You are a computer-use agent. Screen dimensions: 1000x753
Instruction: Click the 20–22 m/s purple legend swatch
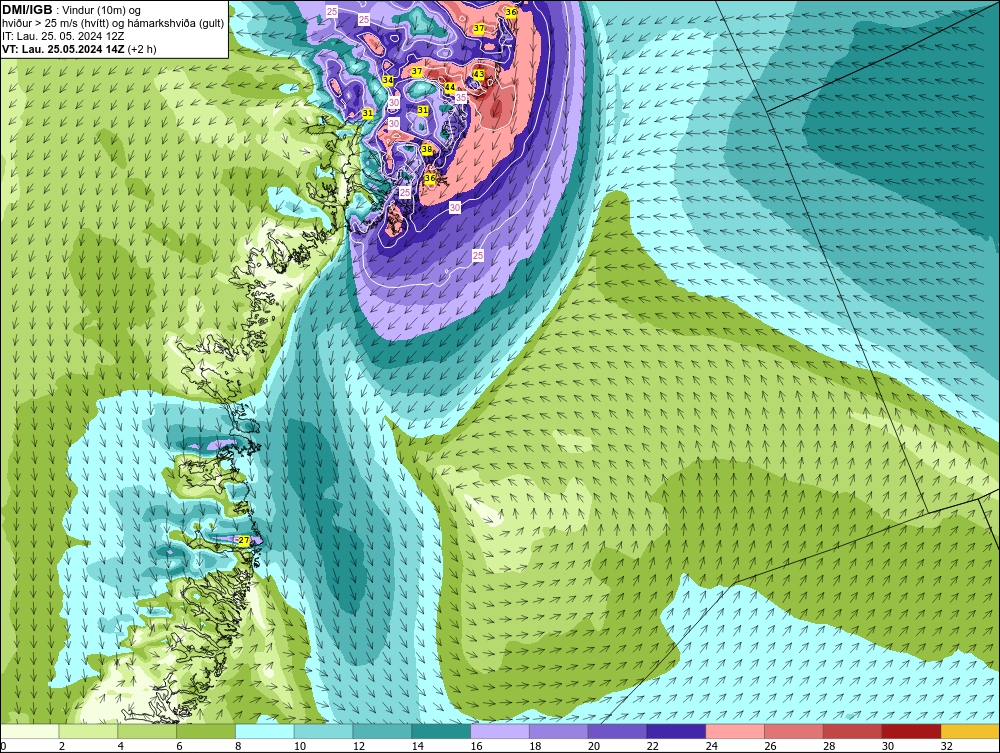point(617,731)
